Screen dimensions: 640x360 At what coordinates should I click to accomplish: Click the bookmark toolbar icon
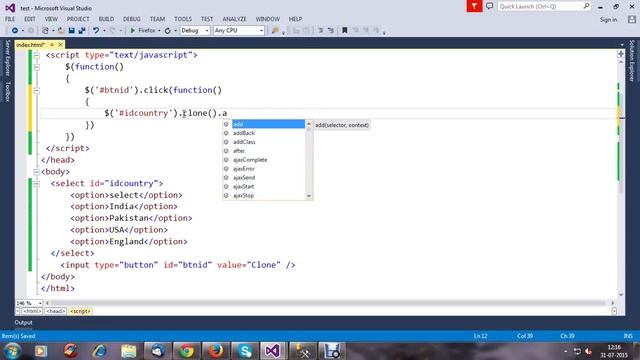344,31
